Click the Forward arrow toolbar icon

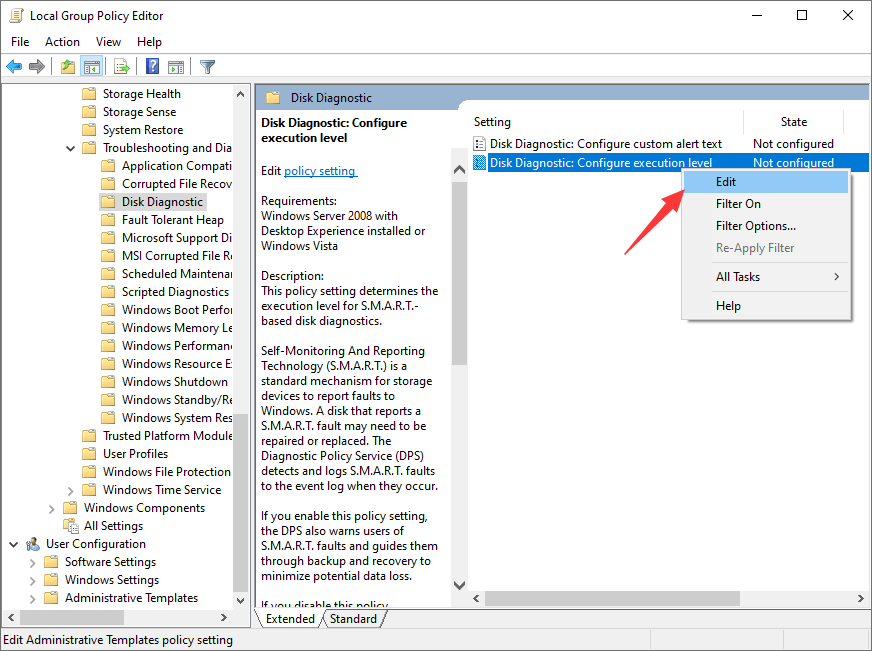coord(37,67)
